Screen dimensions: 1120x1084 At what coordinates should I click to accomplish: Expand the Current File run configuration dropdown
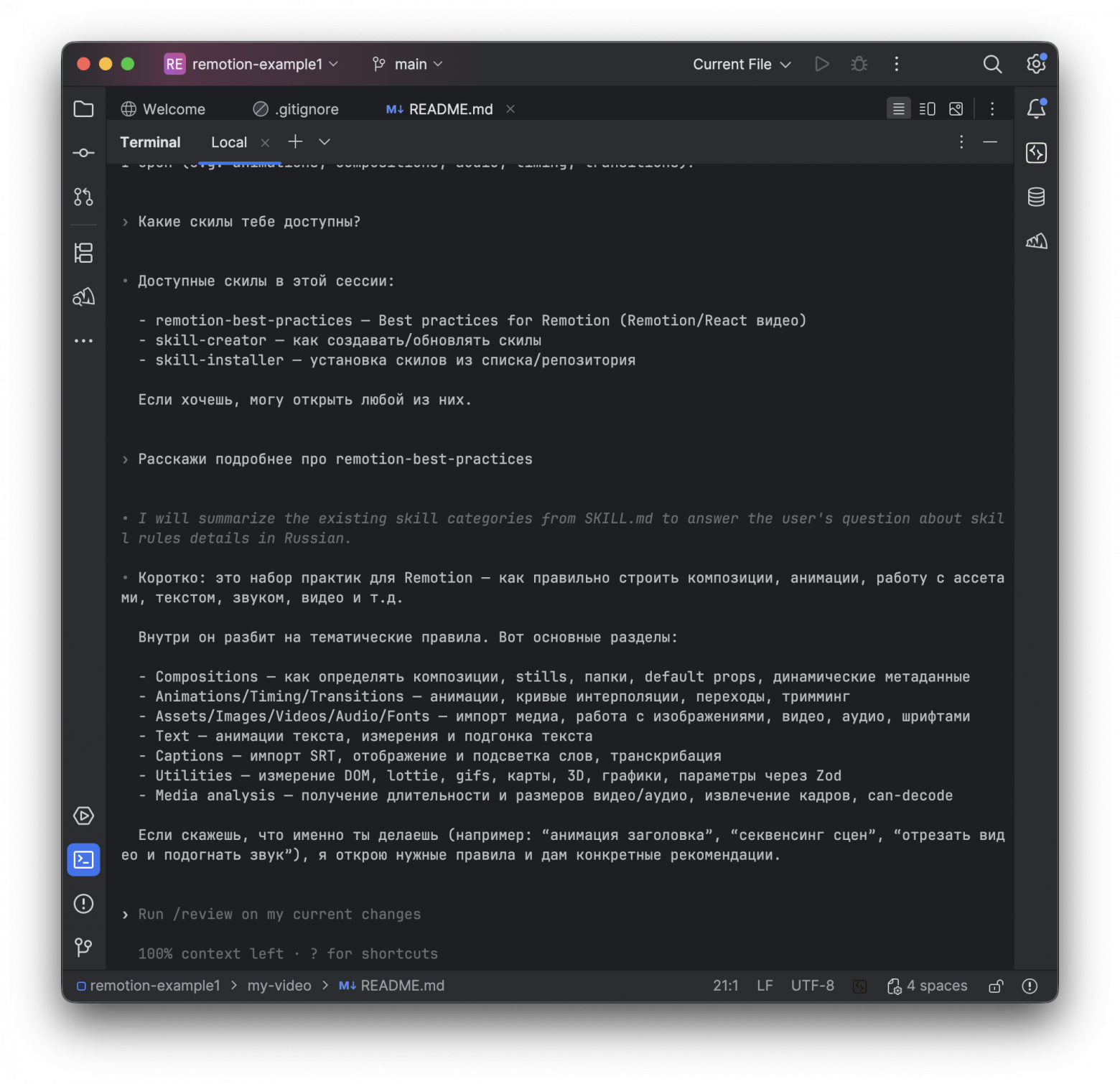coord(742,64)
